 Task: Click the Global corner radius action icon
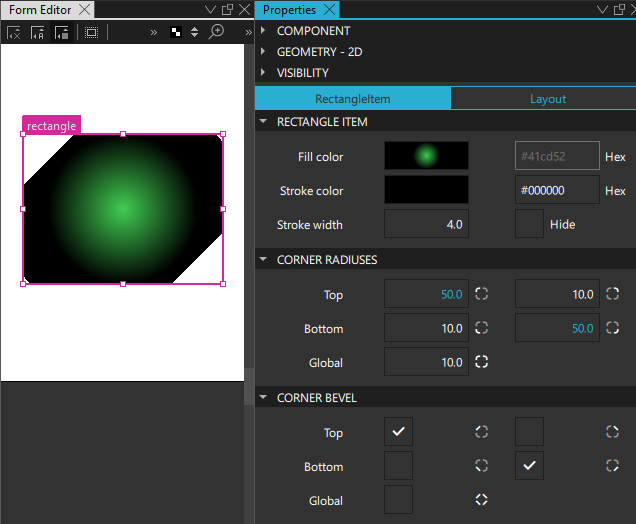[x=482, y=362]
